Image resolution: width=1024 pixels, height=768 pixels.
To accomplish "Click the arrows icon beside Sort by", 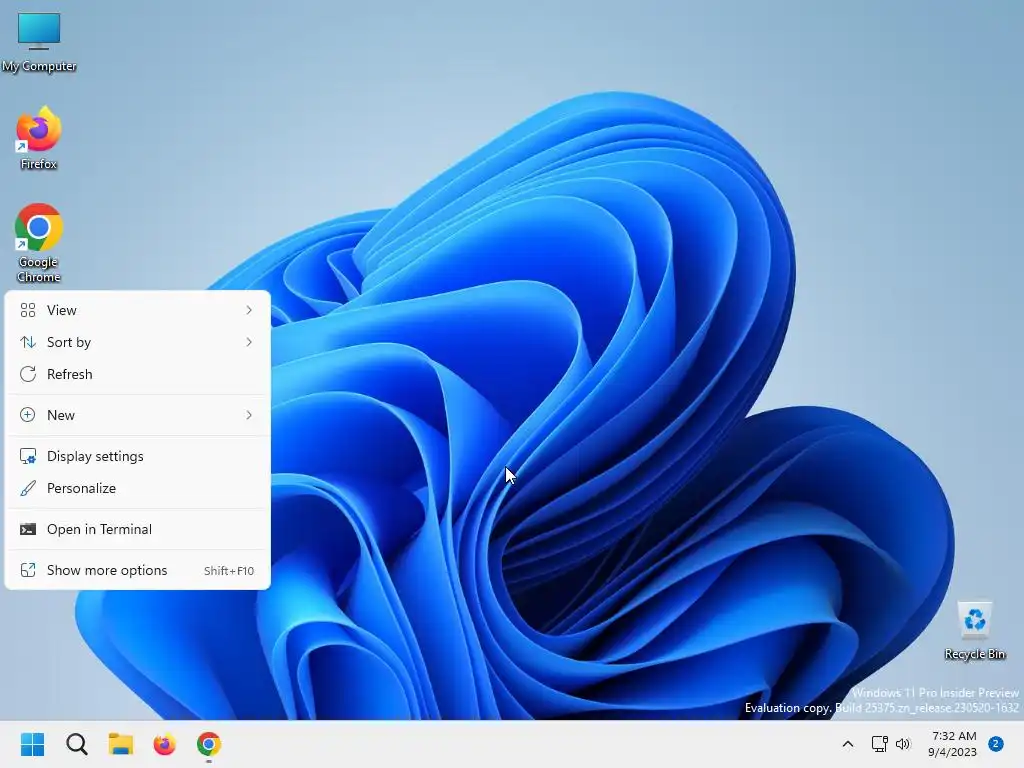I will click(x=27, y=342).
